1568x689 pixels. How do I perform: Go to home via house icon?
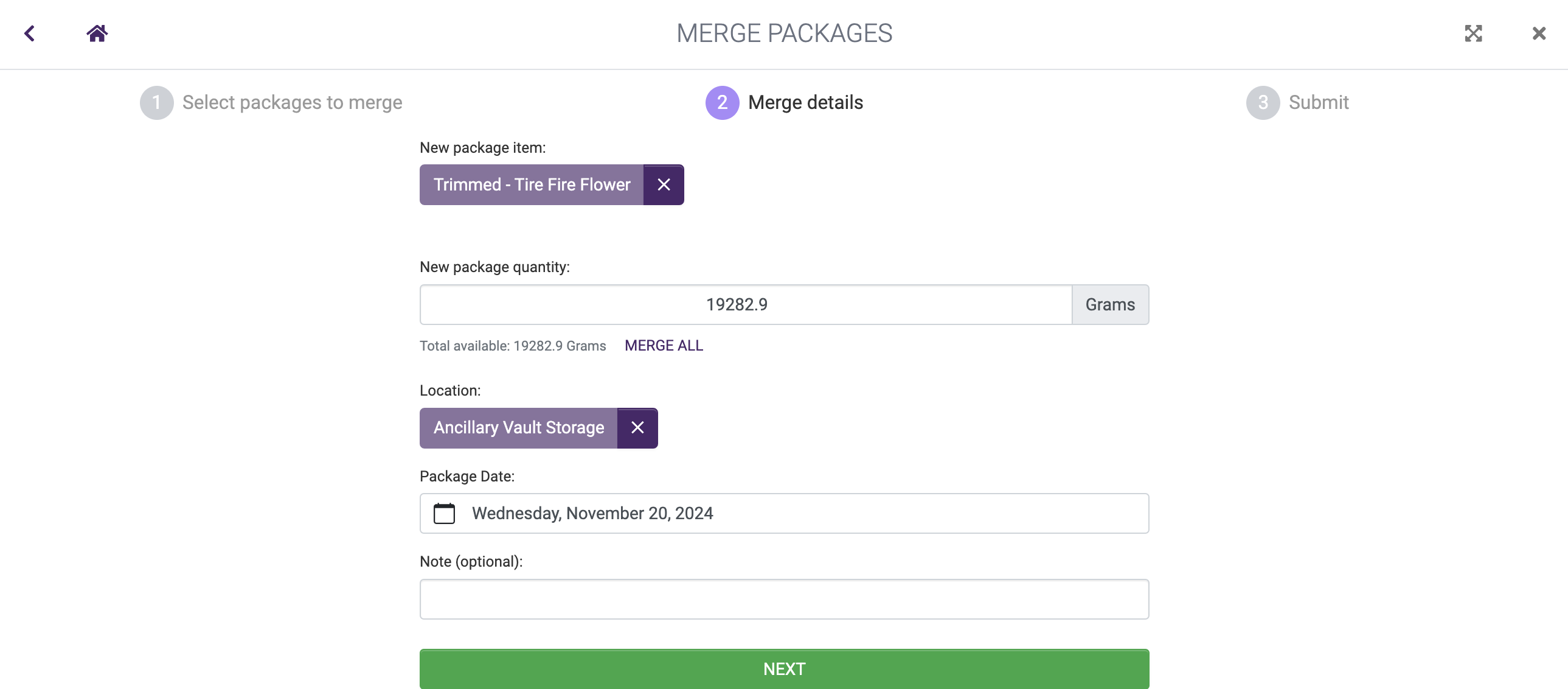pyautogui.click(x=97, y=33)
